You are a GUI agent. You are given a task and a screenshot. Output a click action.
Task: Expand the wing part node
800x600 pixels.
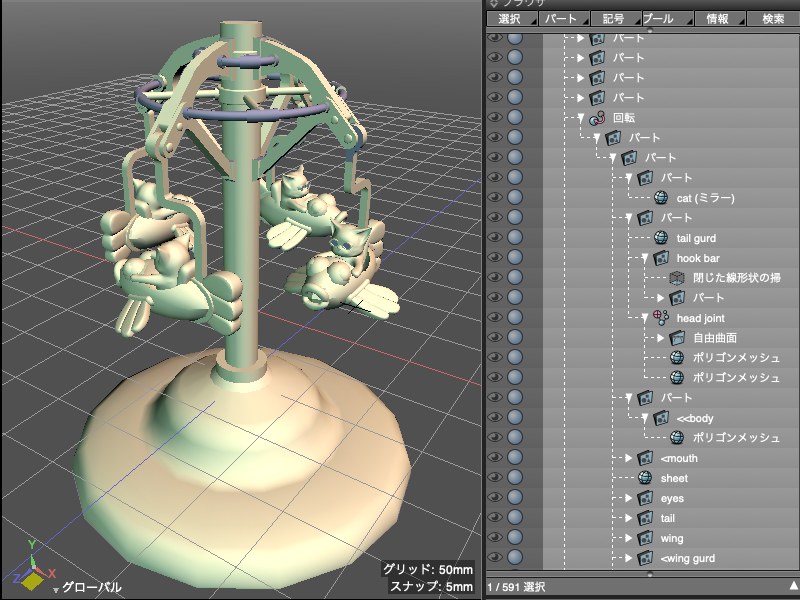point(629,538)
